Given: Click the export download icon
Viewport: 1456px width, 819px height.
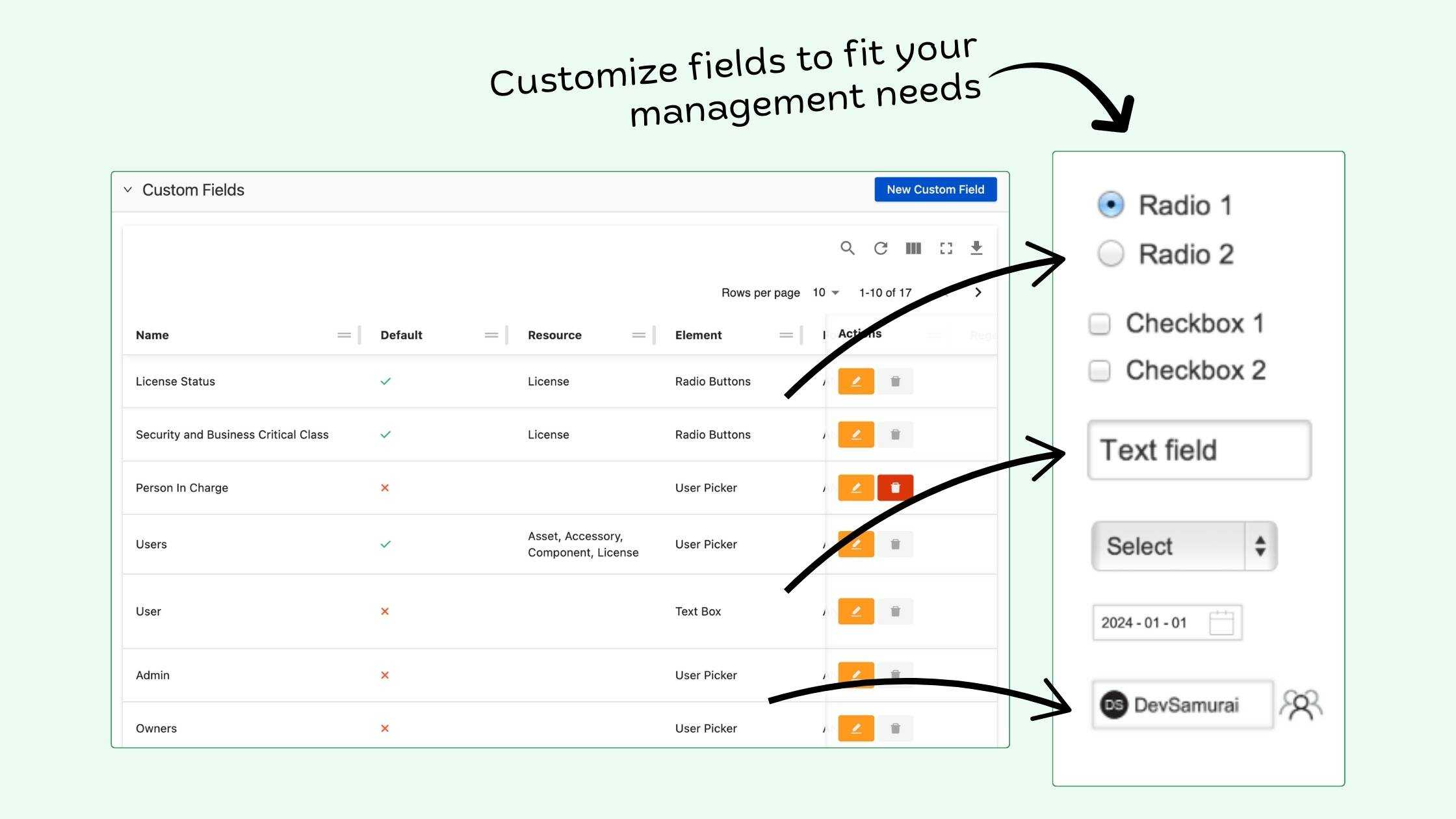Looking at the screenshot, I should (x=976, y=248).
